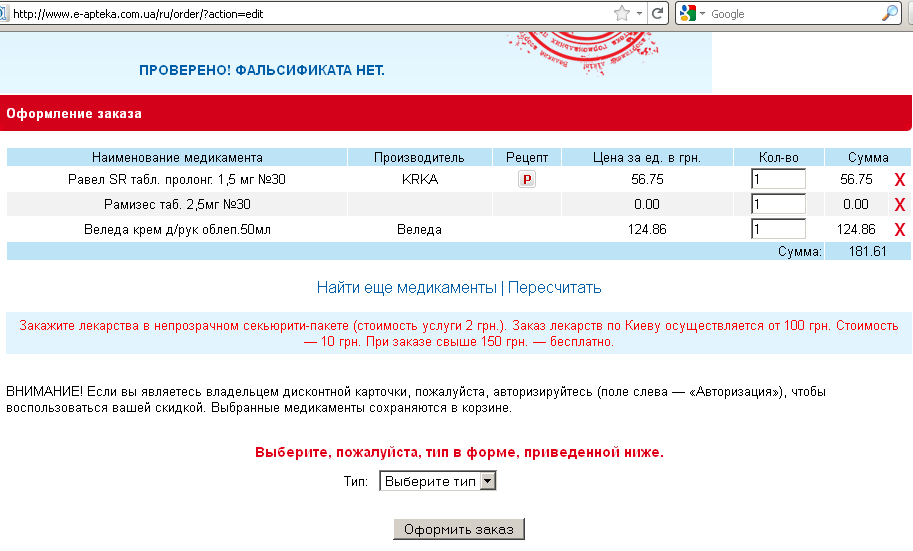
Task: Click quantity field for Равел SR
Action: click(778, 179)
